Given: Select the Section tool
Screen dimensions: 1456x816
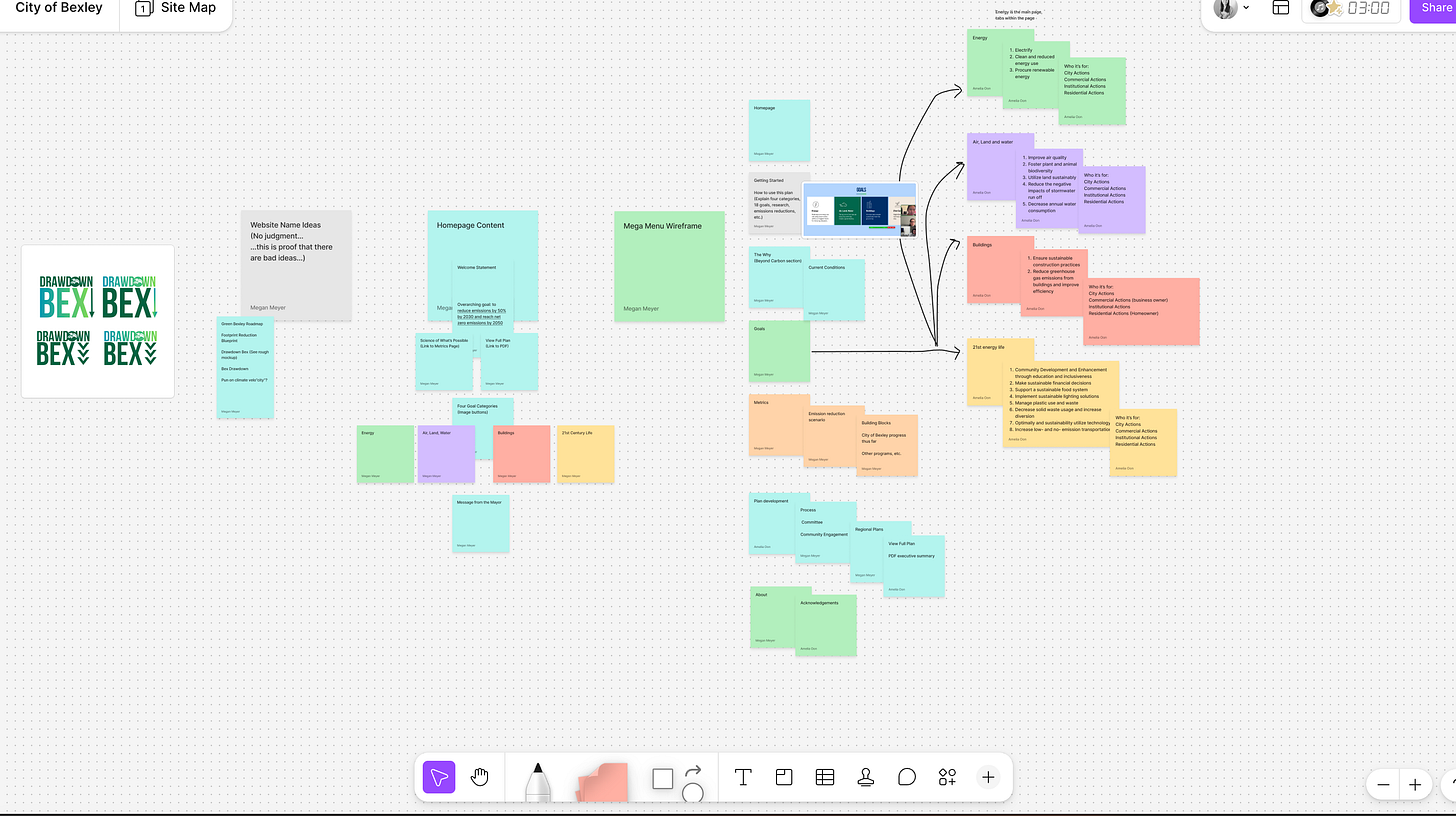Looking at the screenshot, I should pyautogui.click(x=784, y=778).
